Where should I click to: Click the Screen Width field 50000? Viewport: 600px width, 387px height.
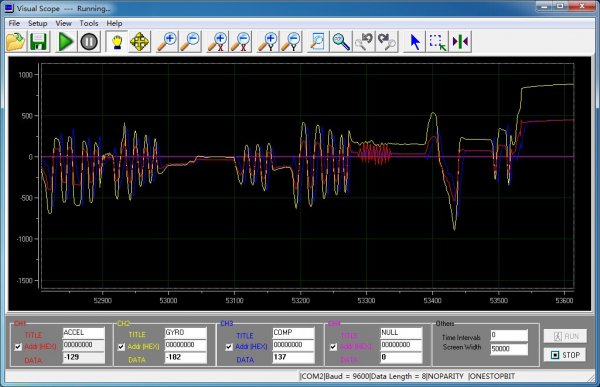[x=509, y=349]
